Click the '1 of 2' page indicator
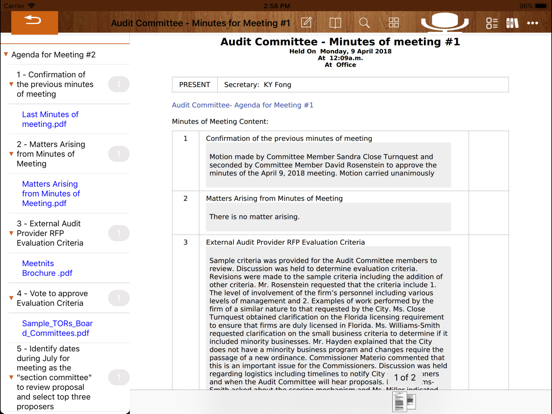The image size is (552, 414). (x=404, y=377)
